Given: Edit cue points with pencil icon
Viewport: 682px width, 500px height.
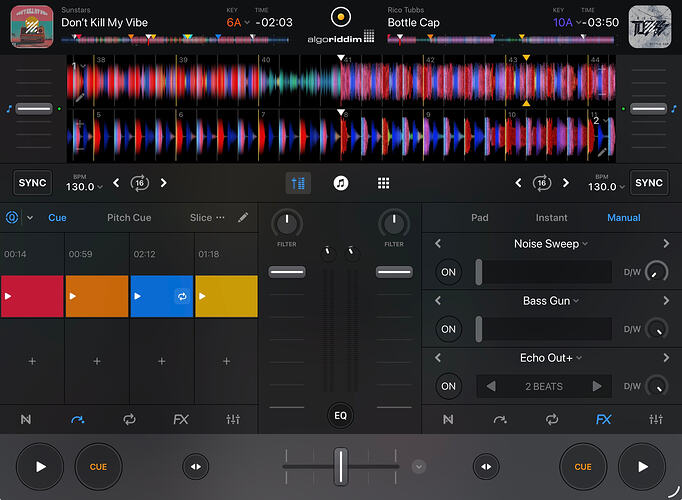Looking at the screenshot, I should click(243, 217).
